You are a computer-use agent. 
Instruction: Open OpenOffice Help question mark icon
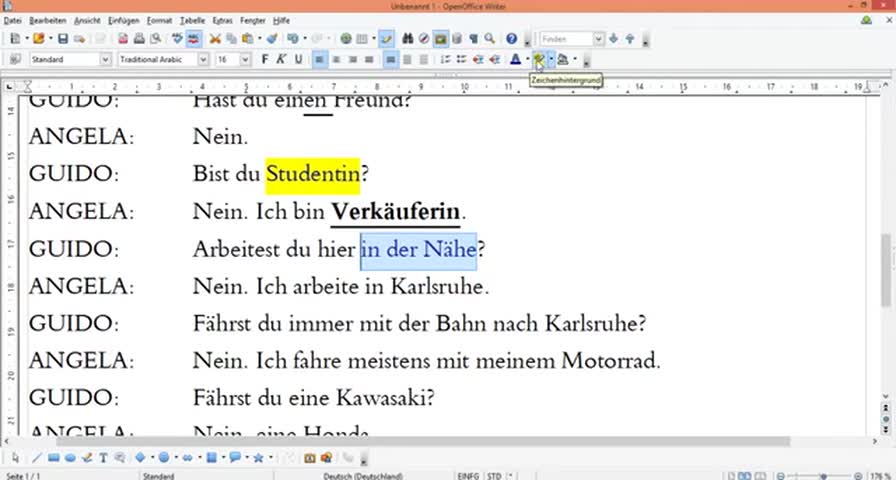pyautogui.click(x=511, y=39)
